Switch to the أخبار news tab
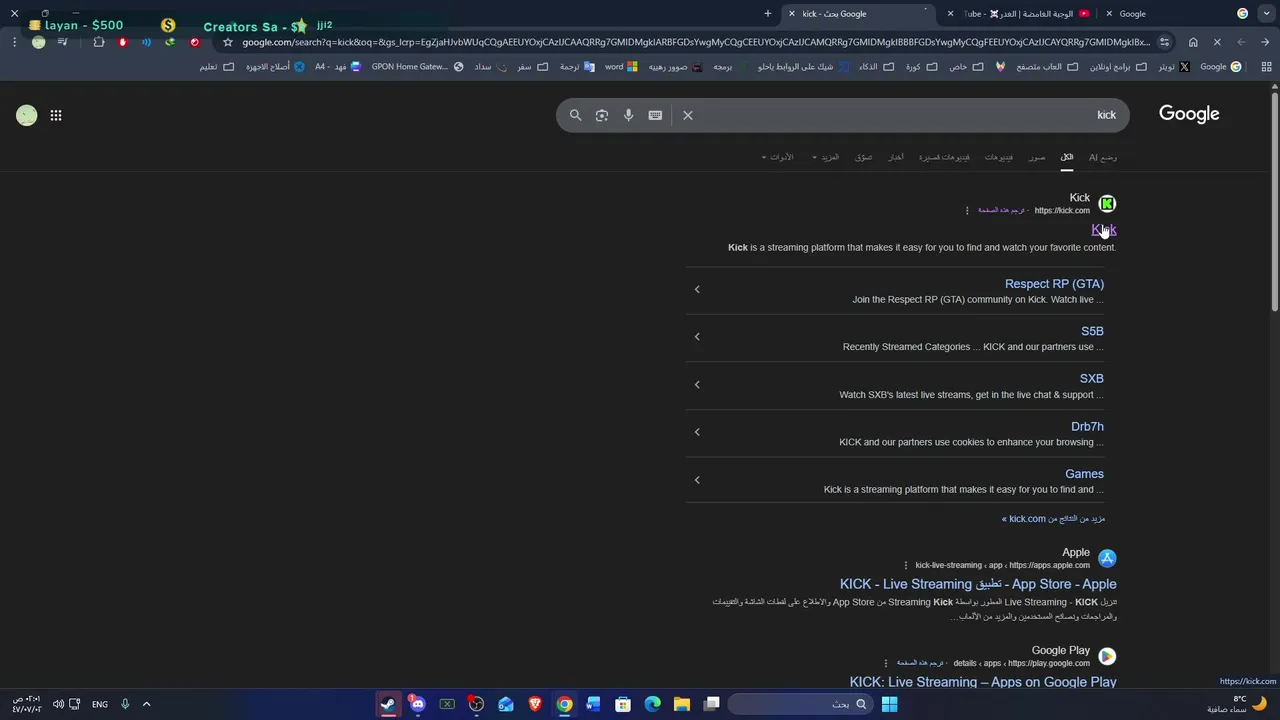 [896, 157]
